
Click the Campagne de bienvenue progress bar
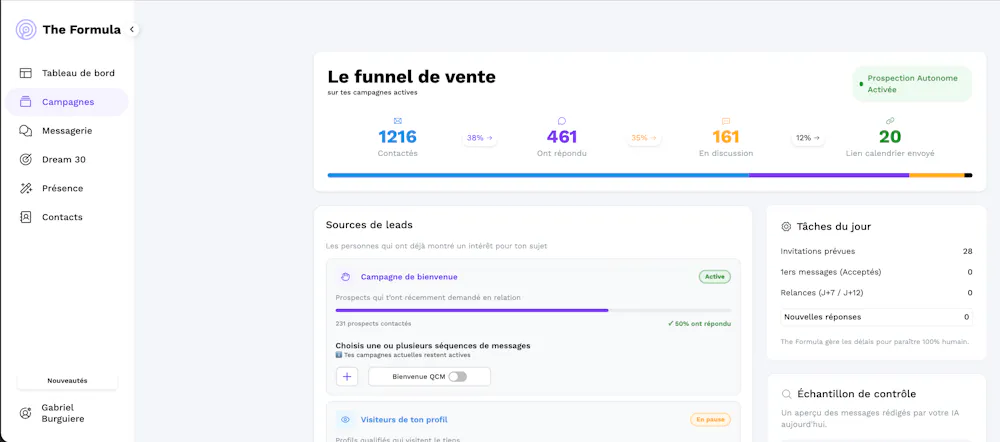tap(533, 310)
